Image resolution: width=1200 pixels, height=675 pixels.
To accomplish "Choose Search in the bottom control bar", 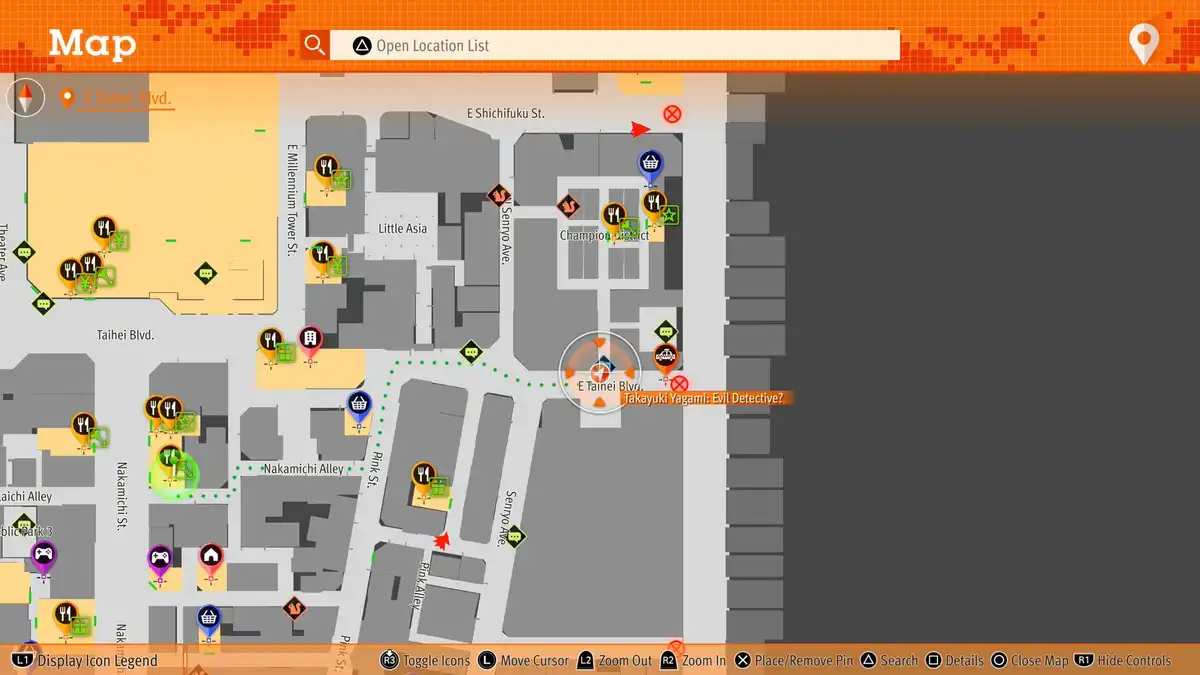I will pos(889,661).
